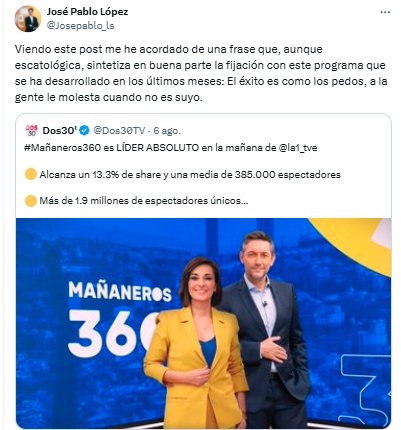
Task: Click the José Pablo López display name
Action: click(x=87, y=12)
